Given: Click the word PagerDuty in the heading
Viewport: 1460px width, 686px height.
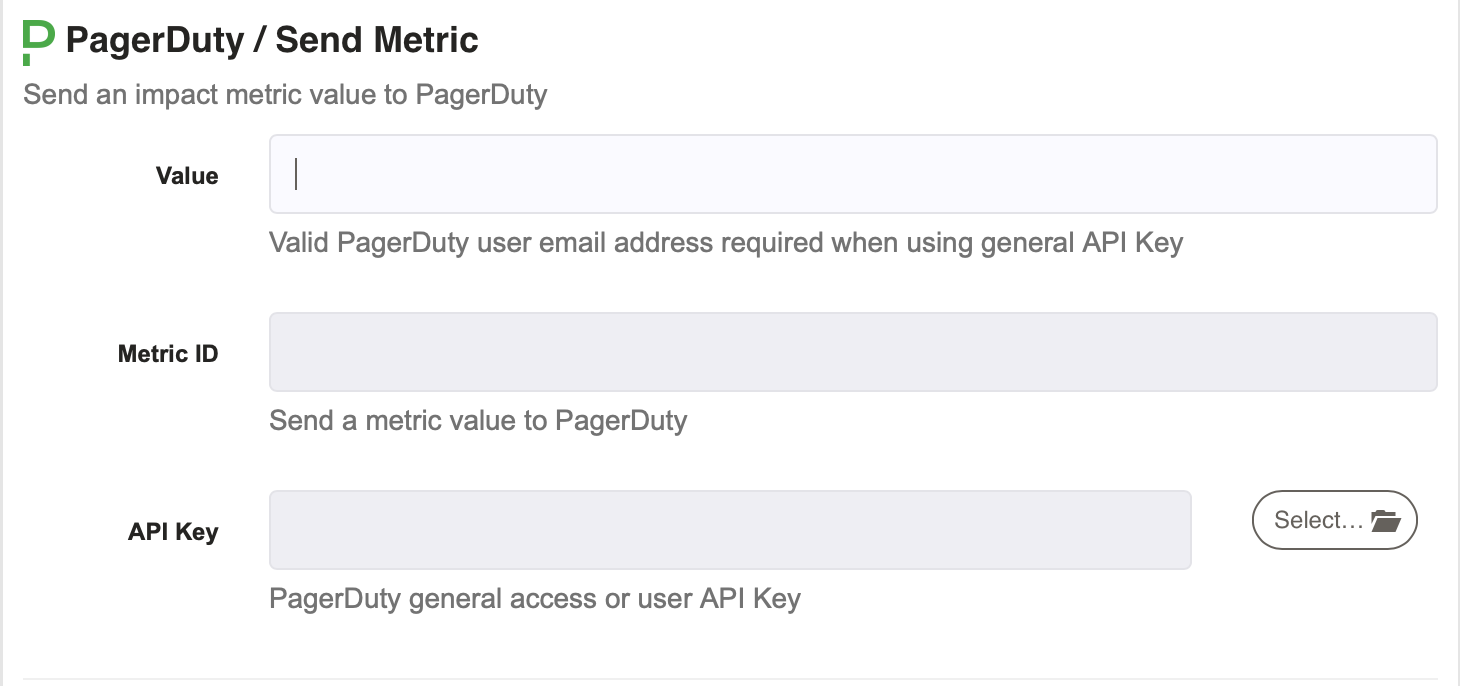Looking at the screenshot, I should (x=155, y=41).
